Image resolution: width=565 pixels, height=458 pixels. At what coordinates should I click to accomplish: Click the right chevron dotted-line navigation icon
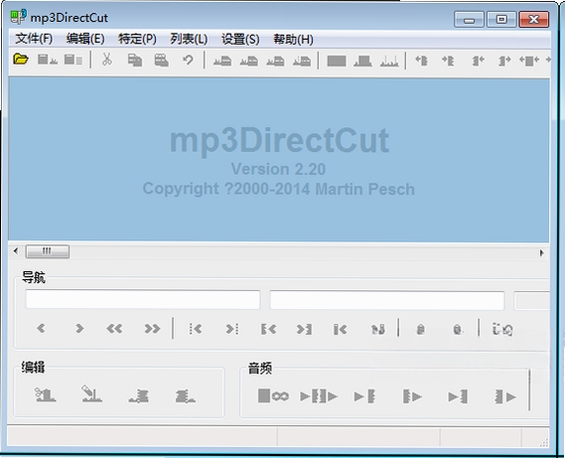232,329
